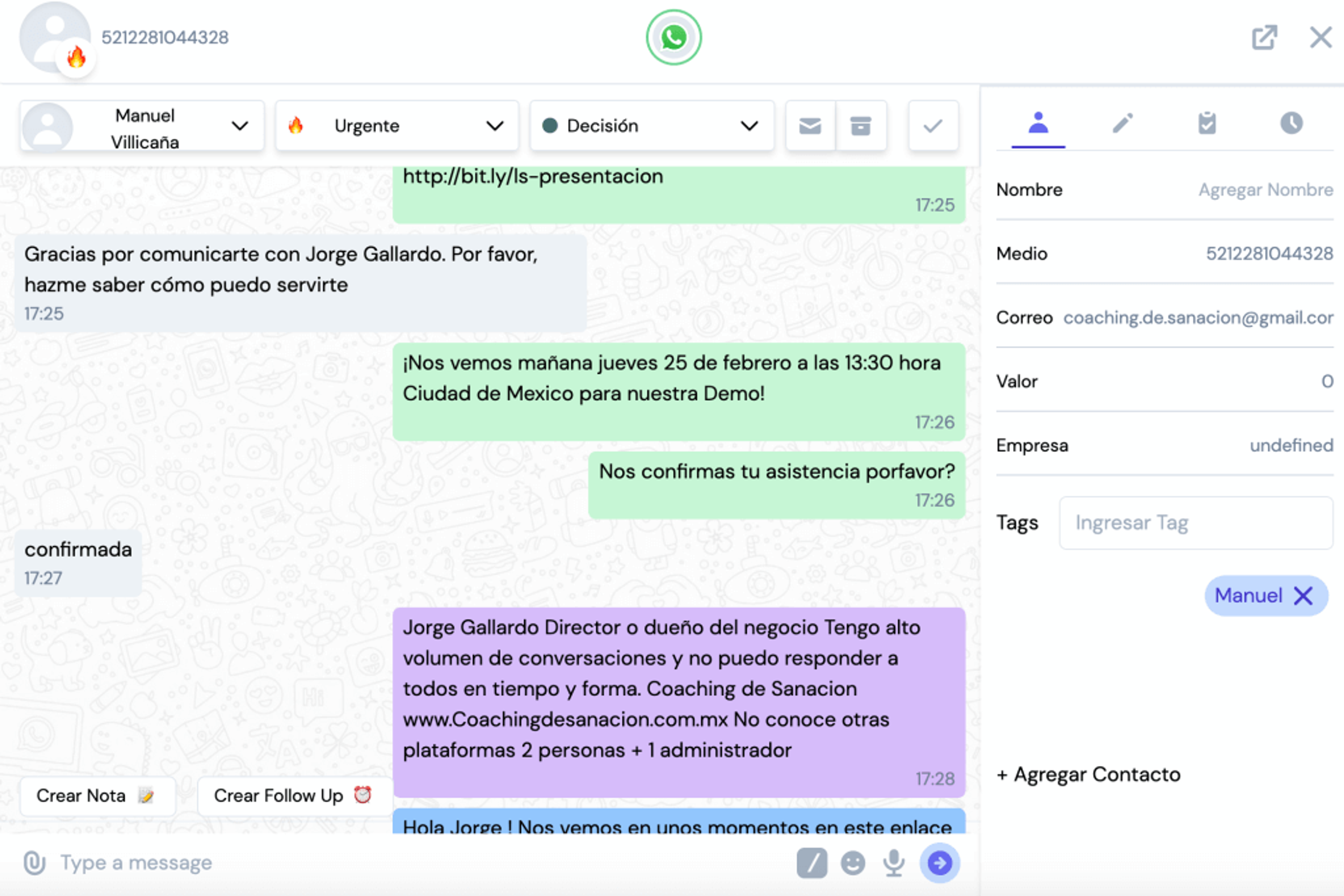
Task: Send message with arrow button
Action: point(939,863)
